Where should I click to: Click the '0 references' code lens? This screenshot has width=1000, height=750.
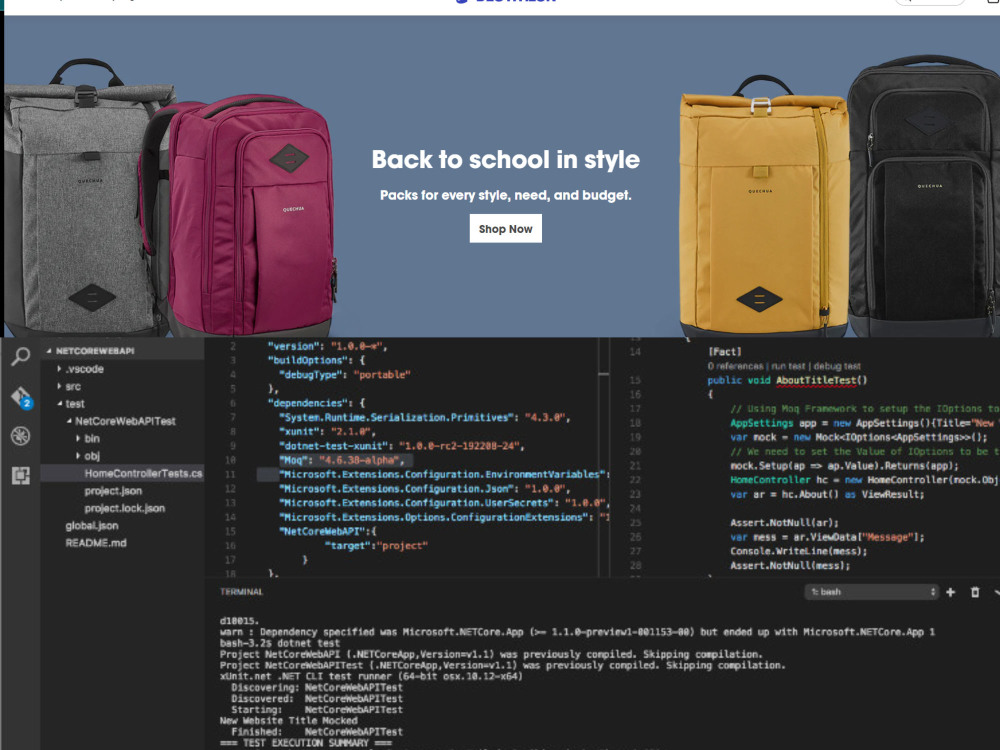click(x=735, y=366)
